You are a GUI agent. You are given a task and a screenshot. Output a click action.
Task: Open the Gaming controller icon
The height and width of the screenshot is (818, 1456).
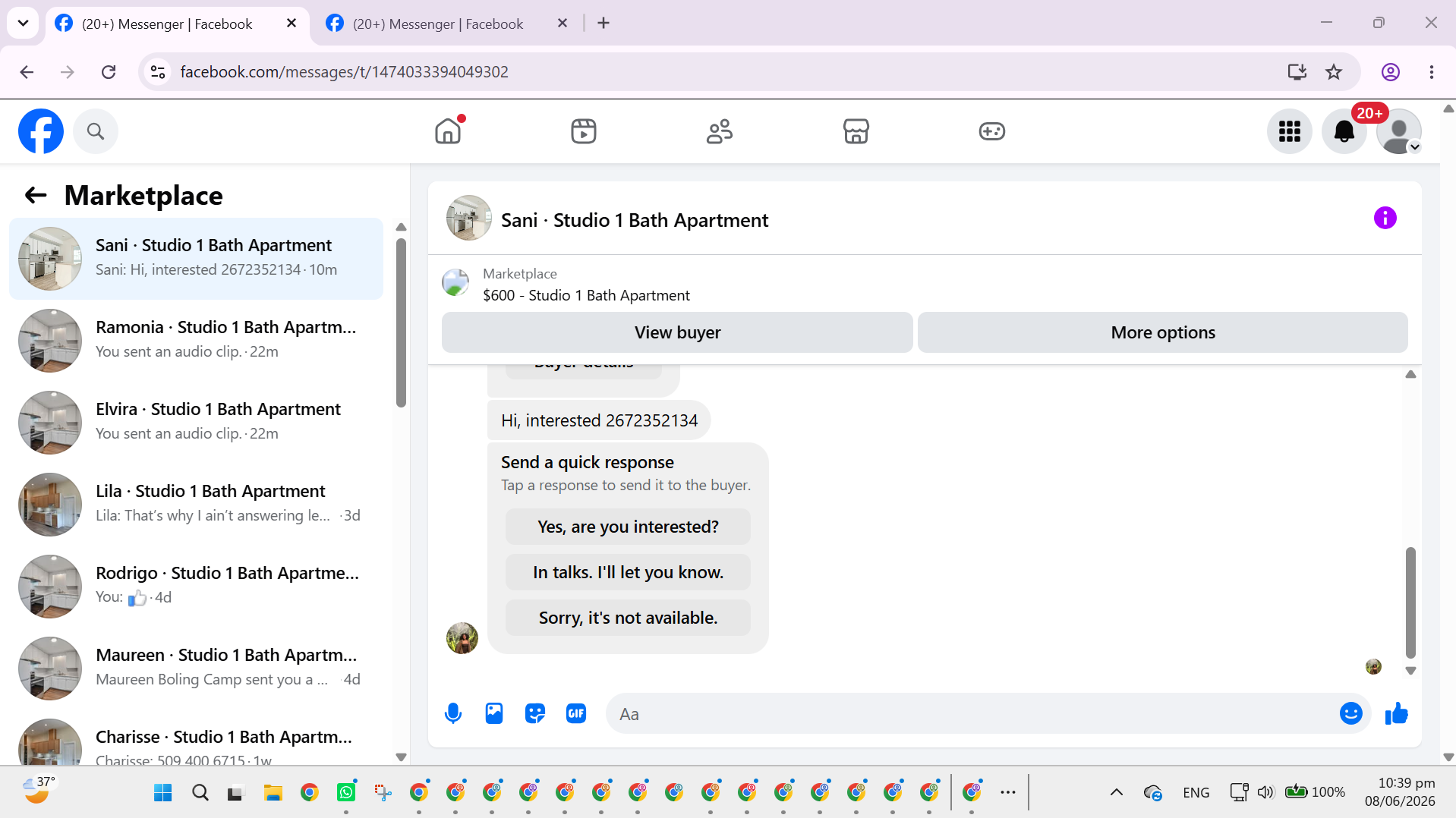tap(991, 131)
